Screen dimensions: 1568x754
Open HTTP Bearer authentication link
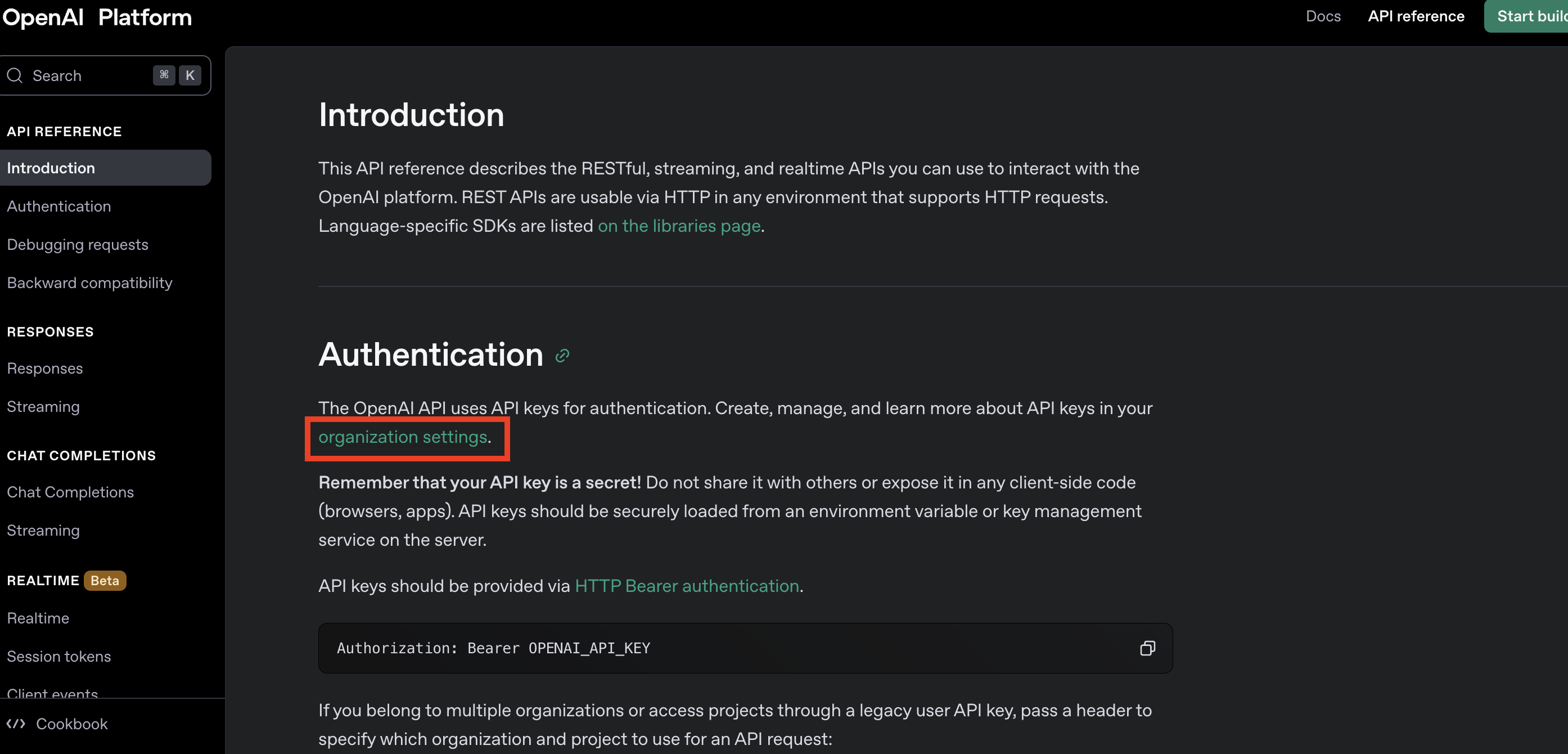tap(687, 586)
